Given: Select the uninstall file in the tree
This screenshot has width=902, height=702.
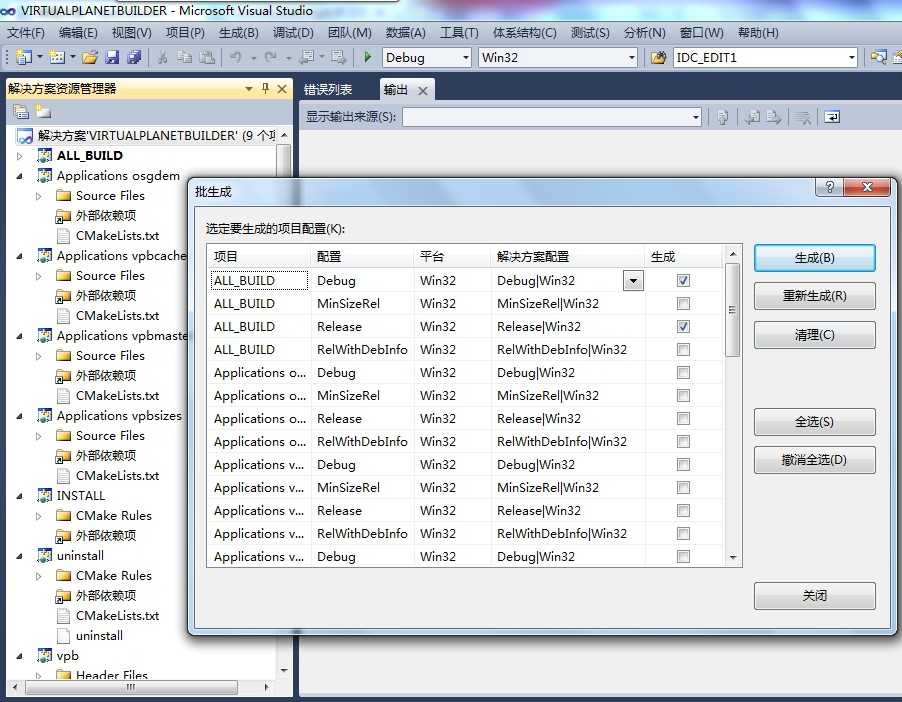Looking at the screenshot, I should (99, 636).
